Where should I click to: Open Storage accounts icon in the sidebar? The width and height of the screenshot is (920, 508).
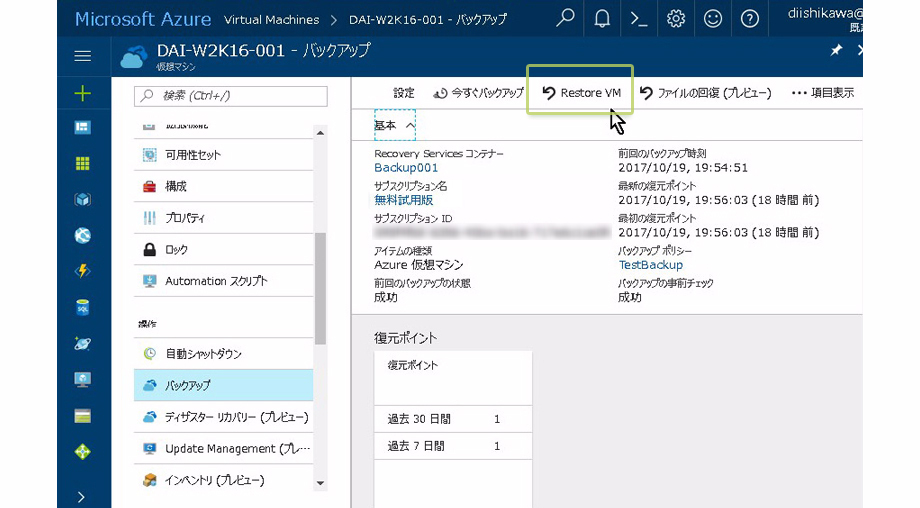83,416
